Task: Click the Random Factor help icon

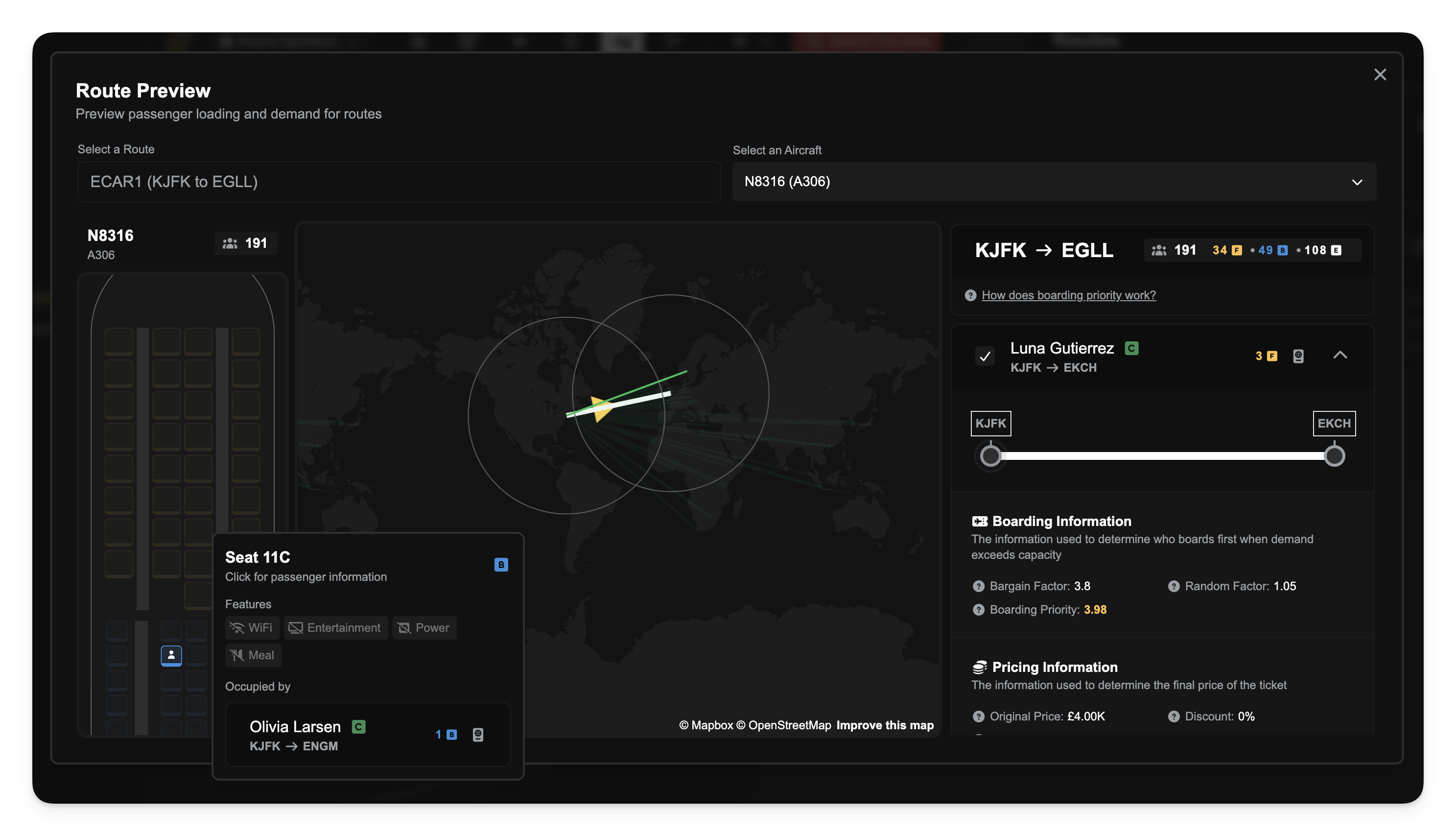Action: [1174, 586]
